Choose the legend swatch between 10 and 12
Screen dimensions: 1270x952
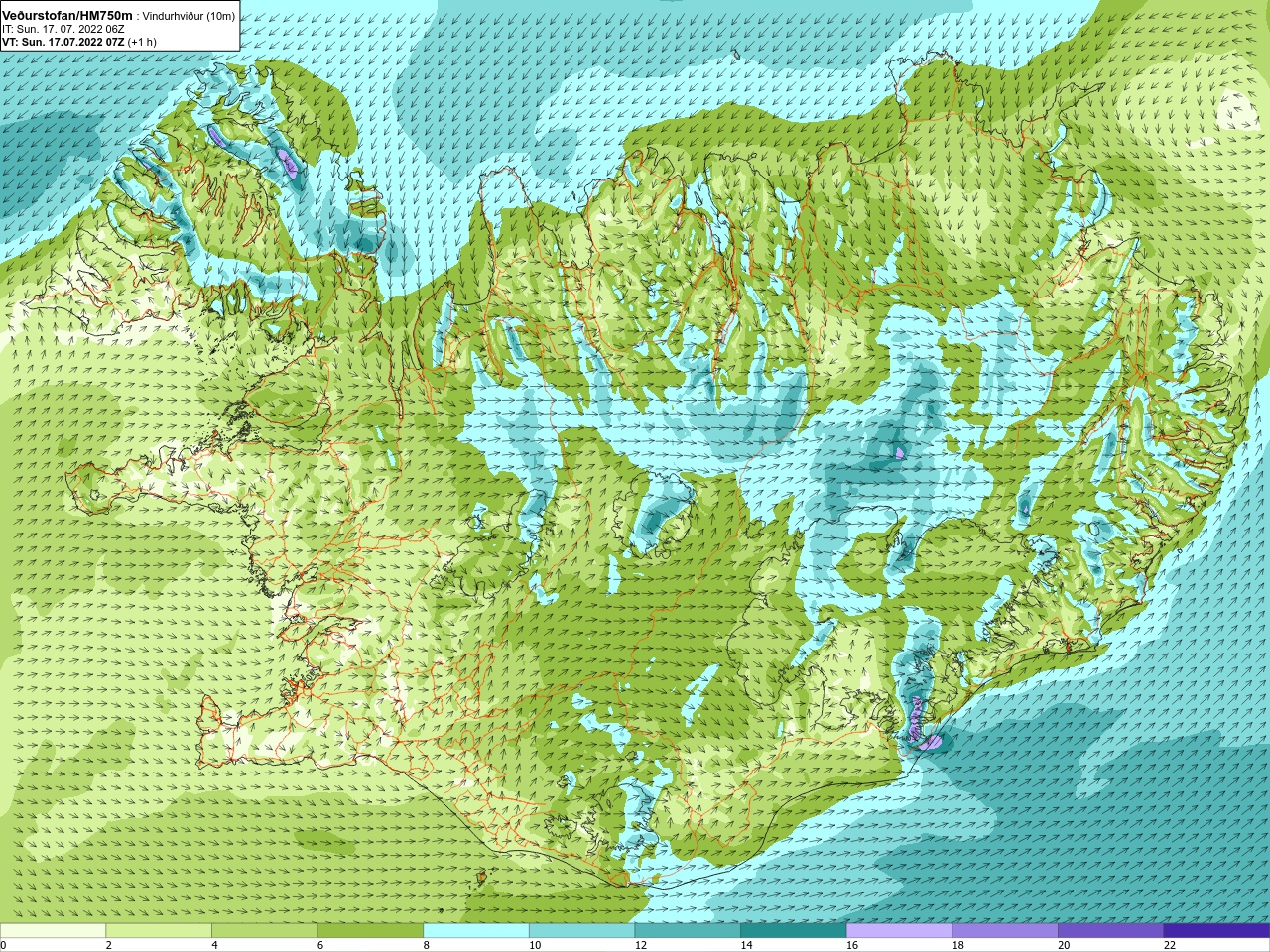pyautogui.click(x=581, y=930)
